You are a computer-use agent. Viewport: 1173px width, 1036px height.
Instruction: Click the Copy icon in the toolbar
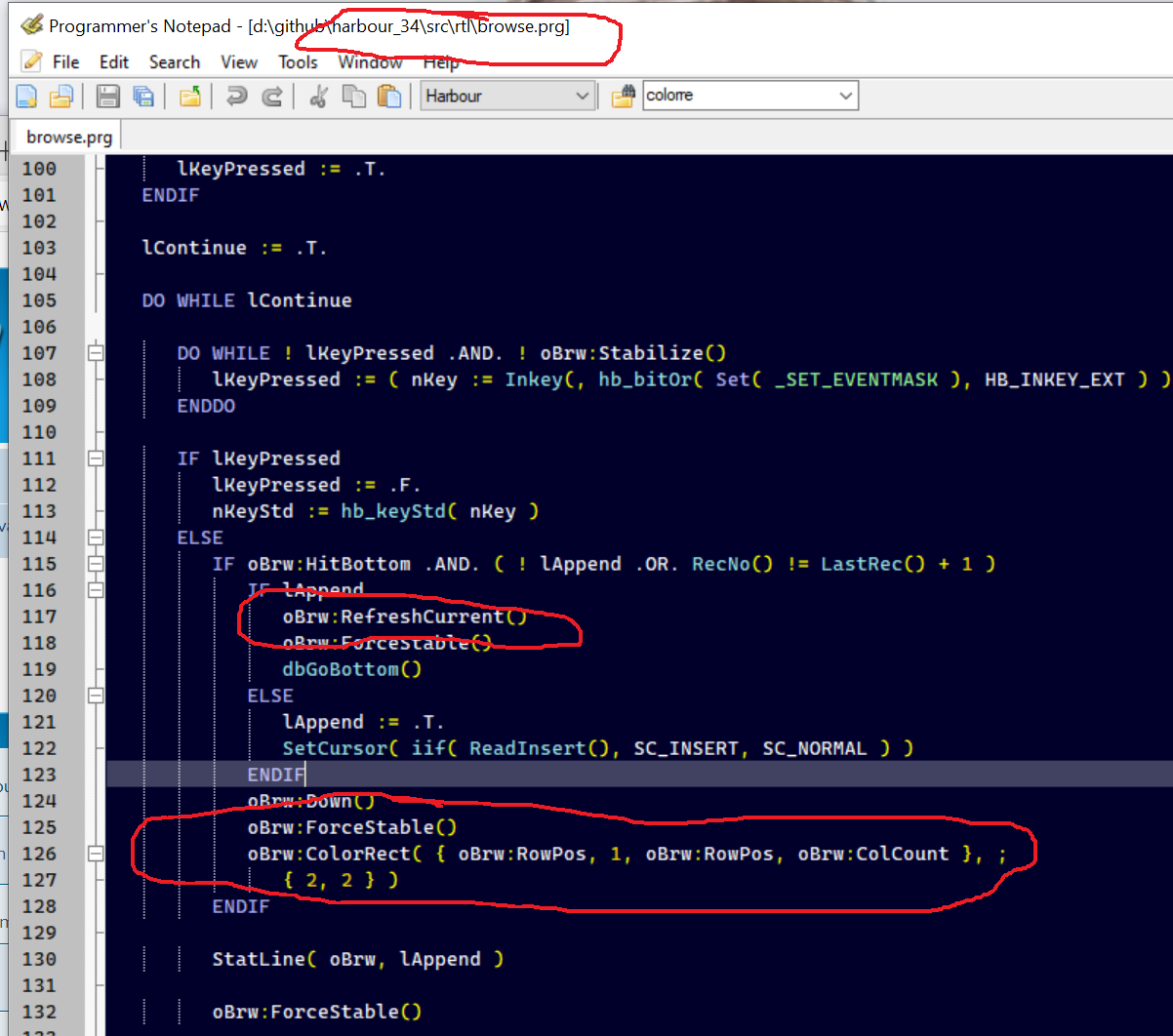pyautogui.click(x=354, y=96)
